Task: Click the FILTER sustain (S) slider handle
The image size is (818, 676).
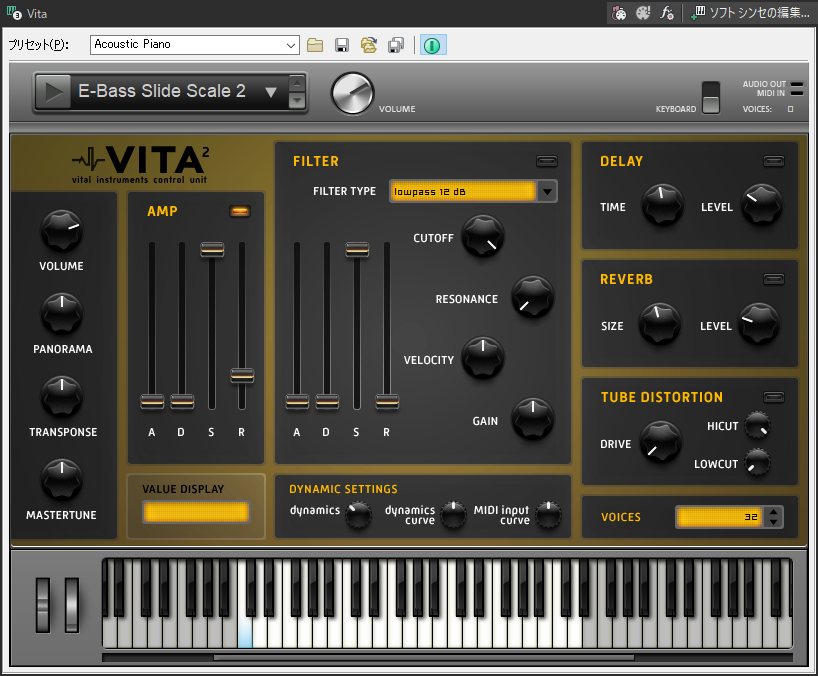Action: click(357, 249)
